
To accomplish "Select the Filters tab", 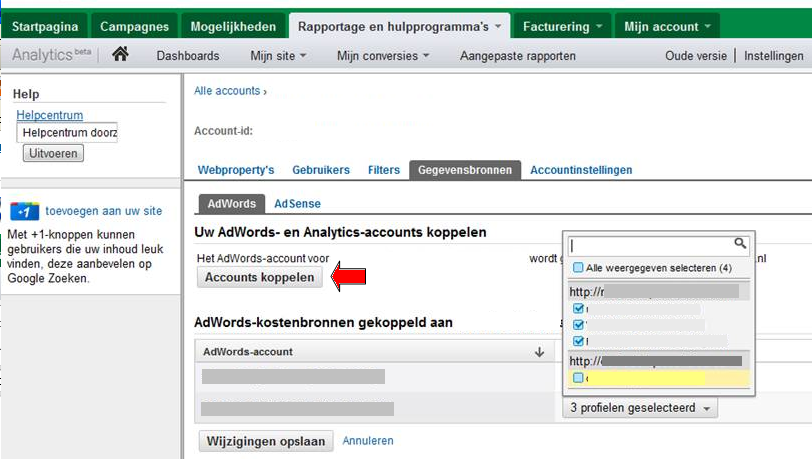I will coord(383,170).
